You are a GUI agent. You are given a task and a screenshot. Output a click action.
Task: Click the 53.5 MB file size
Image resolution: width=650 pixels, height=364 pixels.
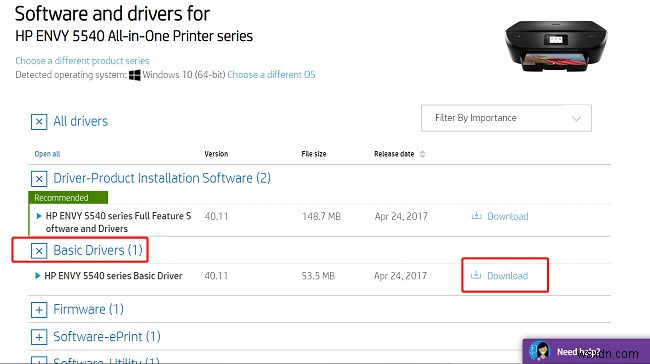coord(318,276)
